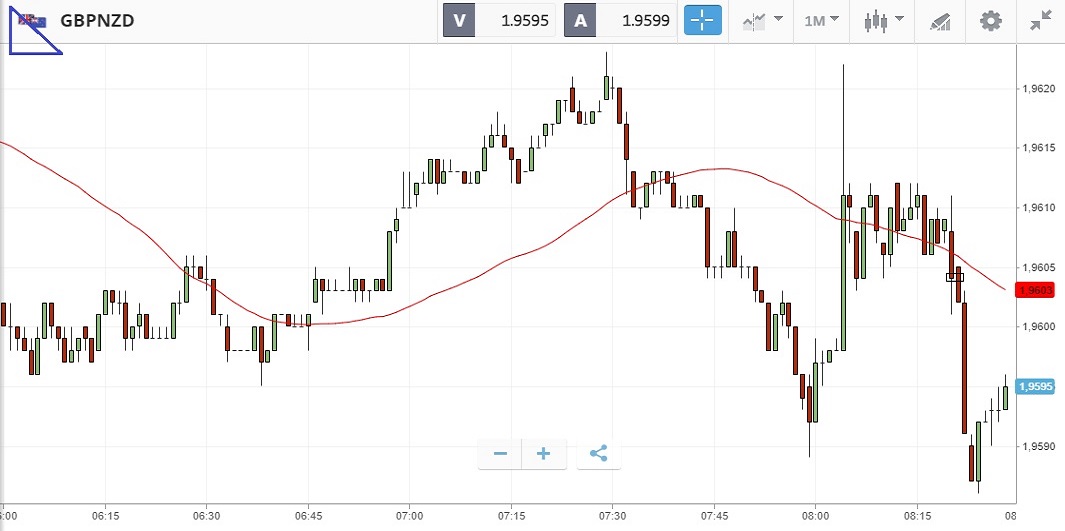This screenshot has width=1065, height=531.
Task: Zoom out chart with minus button
Action: [501, 454]
